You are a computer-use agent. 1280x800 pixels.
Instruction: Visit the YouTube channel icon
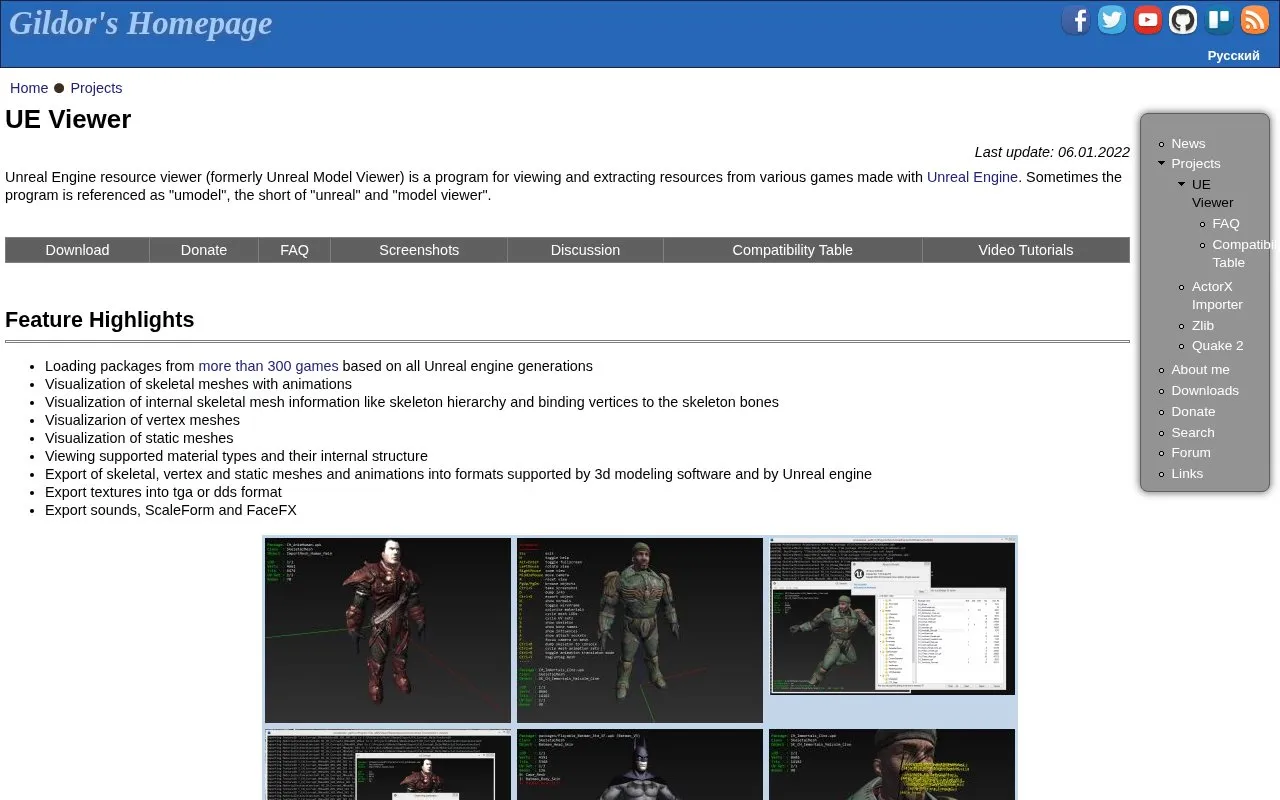[1148, 20]
